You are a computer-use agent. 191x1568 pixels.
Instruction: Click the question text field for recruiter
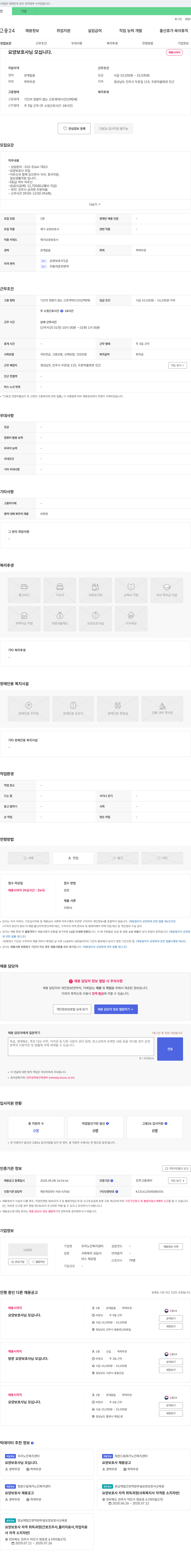tap(81, 1046)
